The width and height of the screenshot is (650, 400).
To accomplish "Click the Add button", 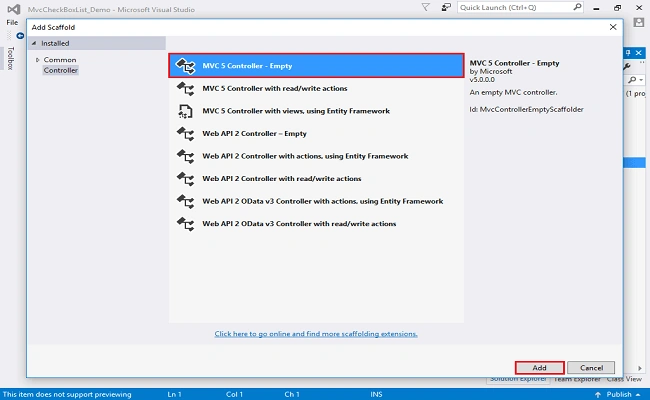I will [x=539, y=368].
